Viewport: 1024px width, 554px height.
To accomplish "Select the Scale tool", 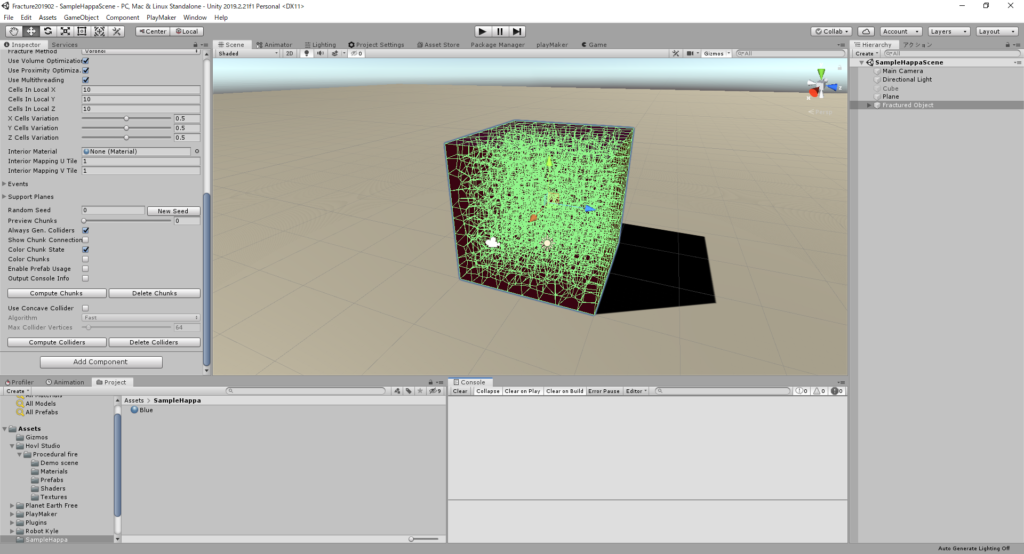I will coord(65,31).
